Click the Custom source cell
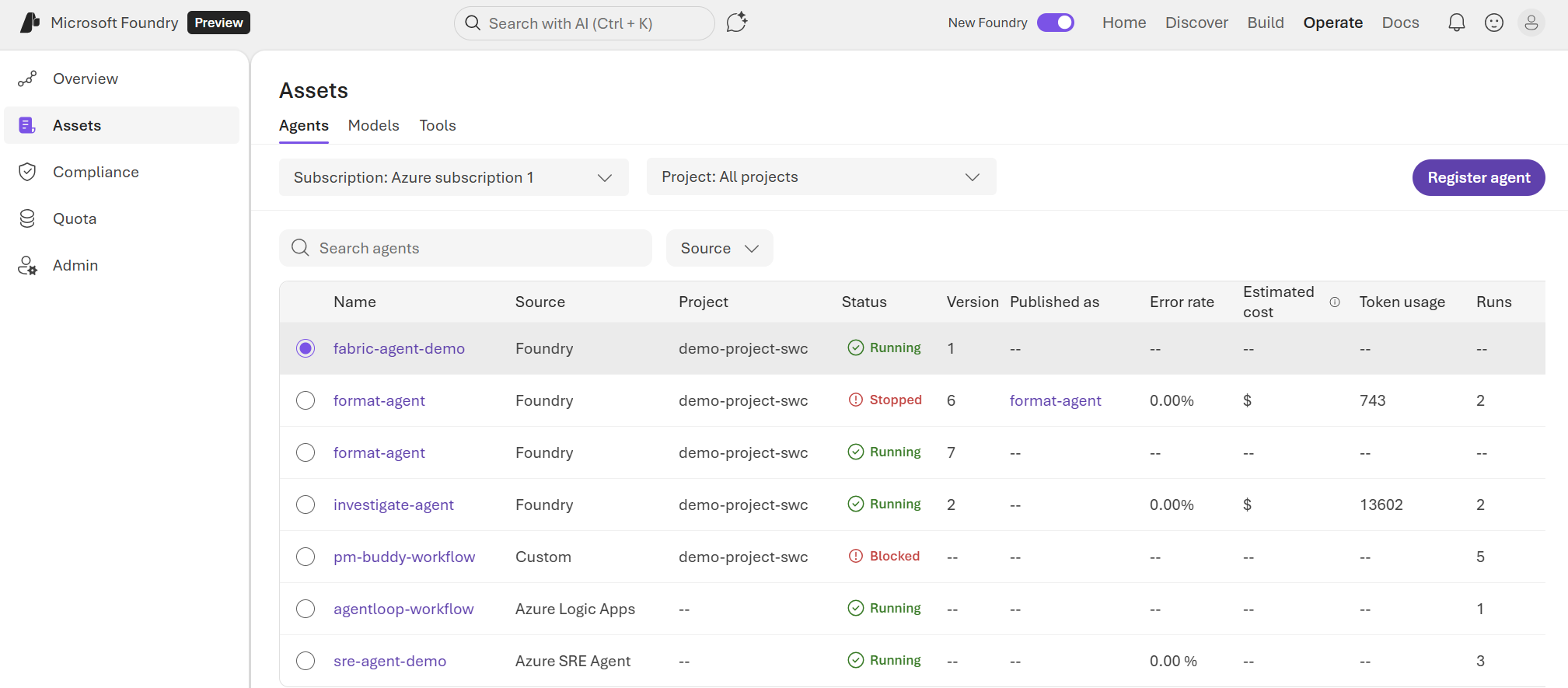Image resolution: width=1568 pixels, height=688 pixels. pos(543,557)
